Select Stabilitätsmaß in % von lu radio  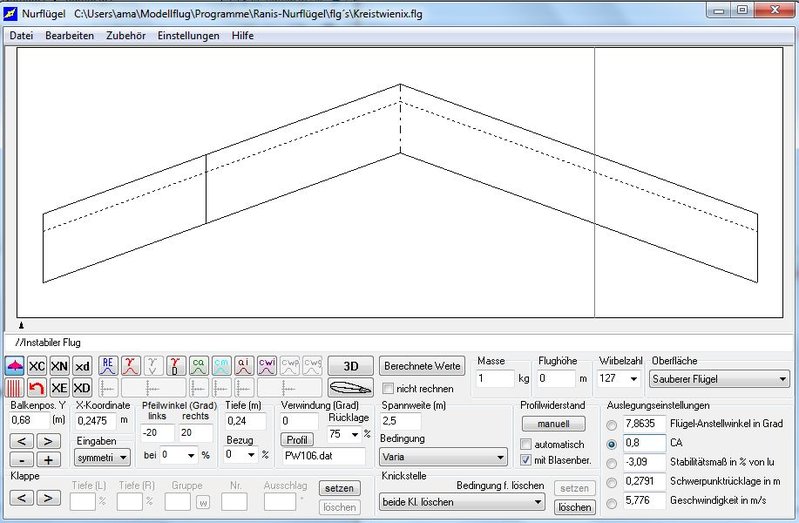(x=611, y=463)
